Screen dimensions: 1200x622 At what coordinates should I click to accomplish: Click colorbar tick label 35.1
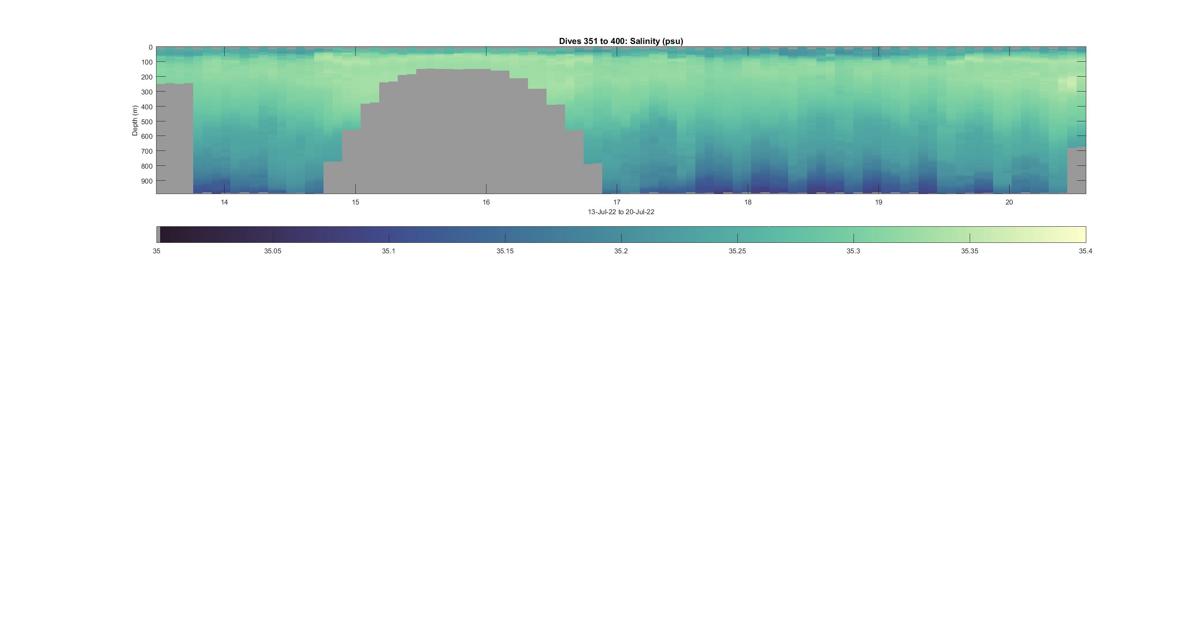[x=388, y=251]
